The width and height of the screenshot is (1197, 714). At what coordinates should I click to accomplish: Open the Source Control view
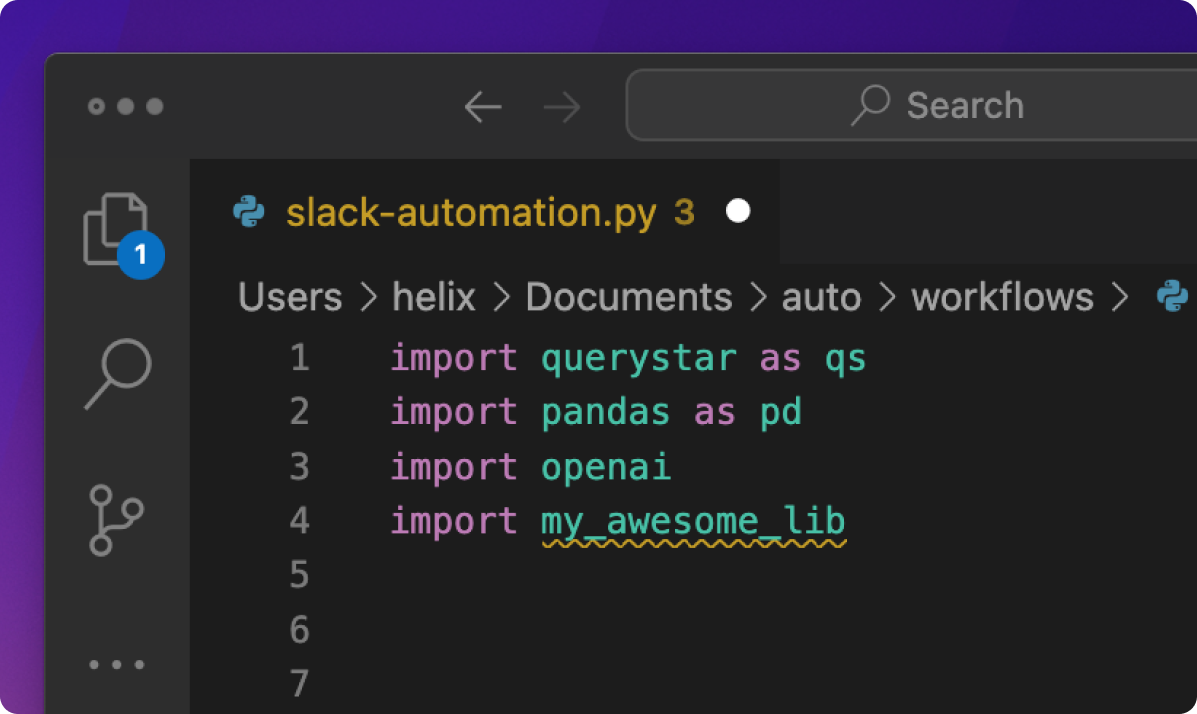click(116, 519)
